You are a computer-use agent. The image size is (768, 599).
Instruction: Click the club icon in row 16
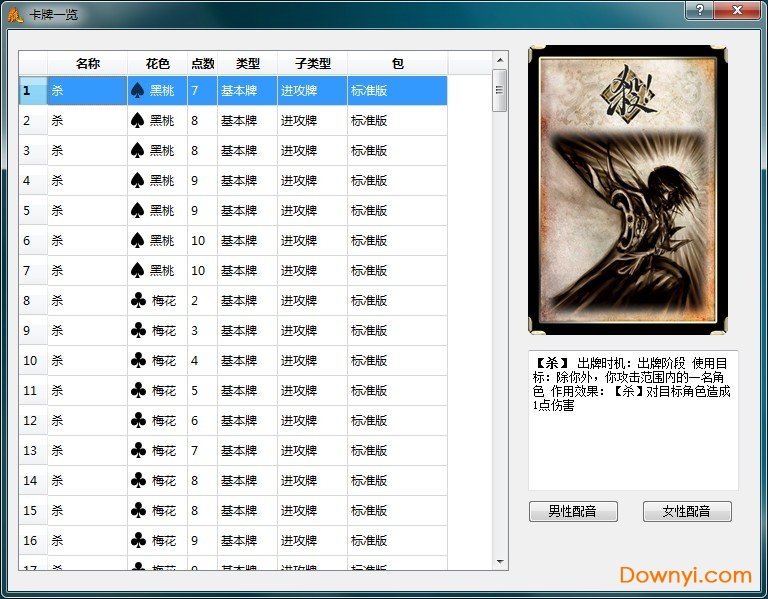[139, 541]
